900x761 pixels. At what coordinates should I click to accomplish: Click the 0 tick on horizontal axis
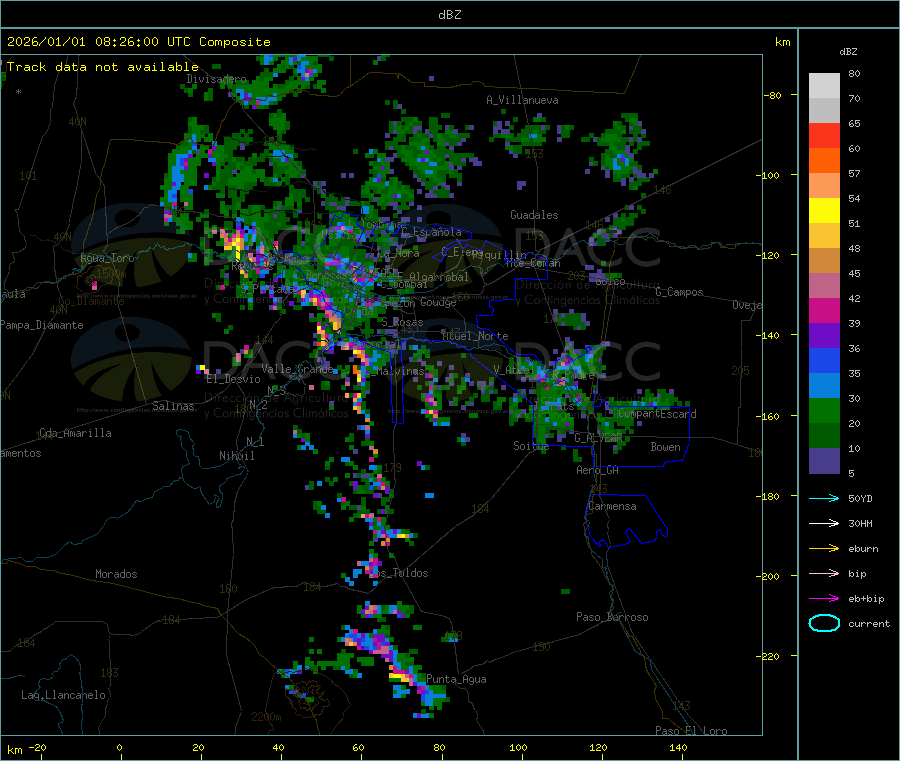119,747
